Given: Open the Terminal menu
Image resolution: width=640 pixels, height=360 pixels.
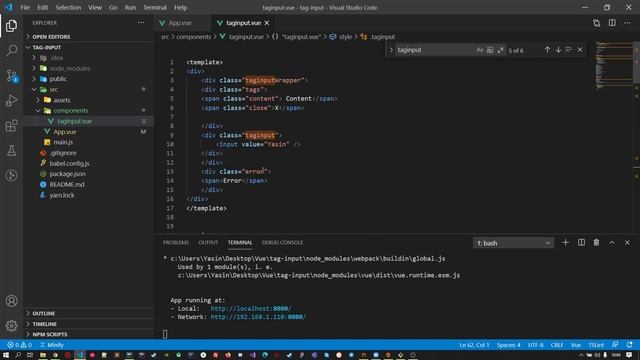Looking at the screenshot, I should (155, 7).
